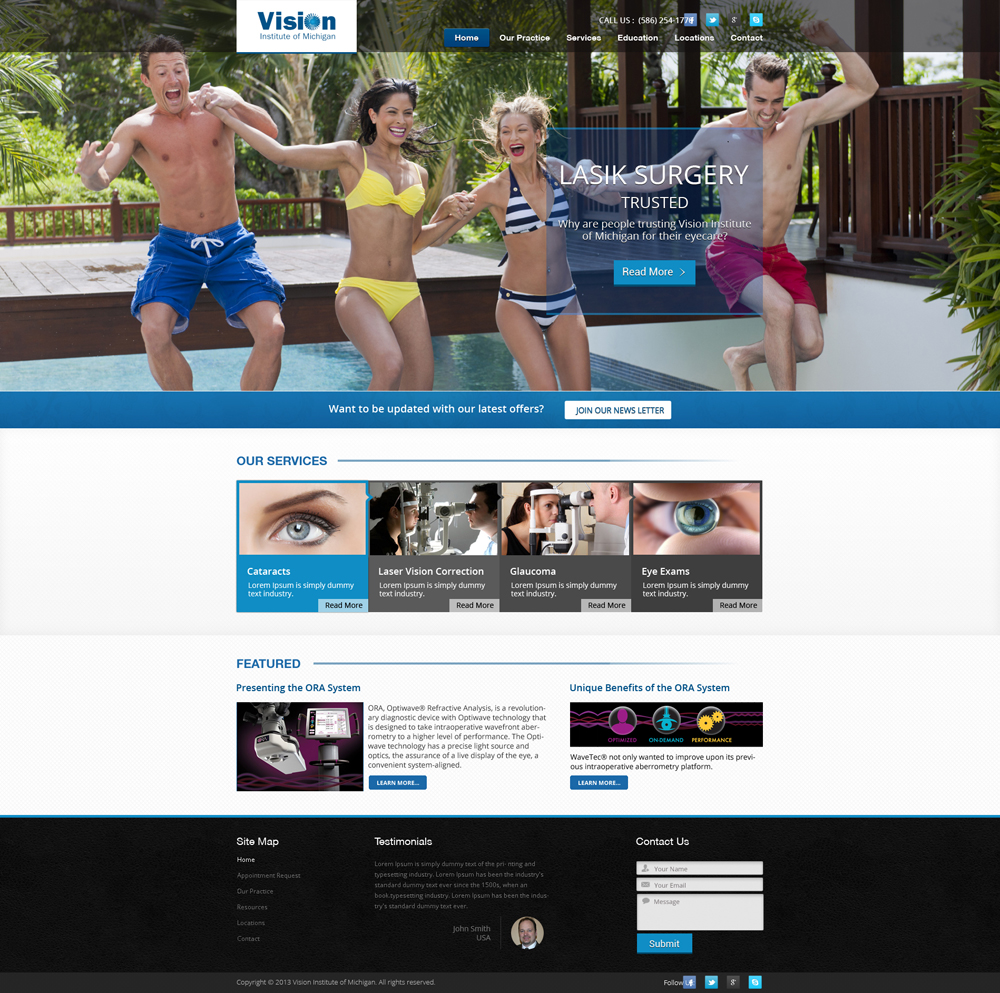The height and width of the screenshot is (993, 1000).
Task: Click the Eye Exams service title
Action: [665, 571]
